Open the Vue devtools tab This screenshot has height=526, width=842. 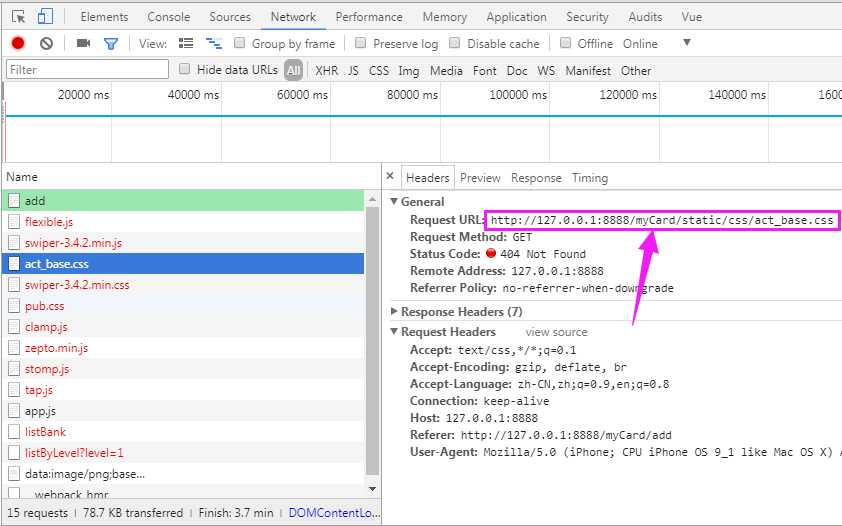click(692, 17)
